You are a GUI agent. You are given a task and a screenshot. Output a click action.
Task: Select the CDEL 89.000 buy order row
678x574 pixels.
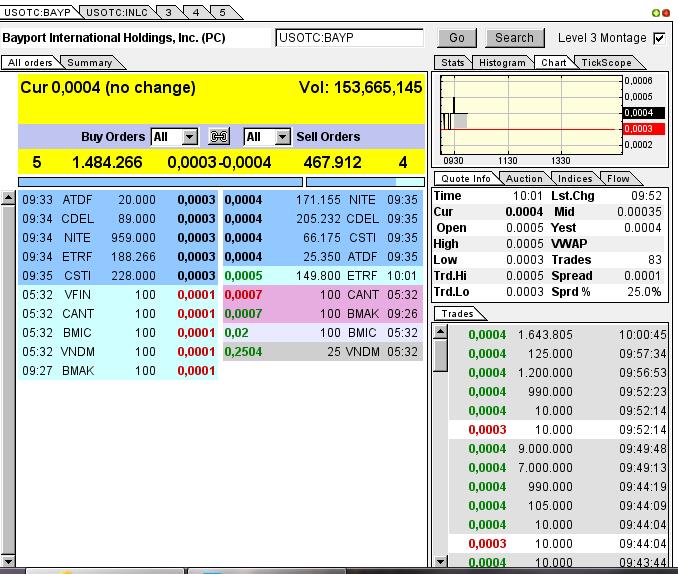pos(118,219)
